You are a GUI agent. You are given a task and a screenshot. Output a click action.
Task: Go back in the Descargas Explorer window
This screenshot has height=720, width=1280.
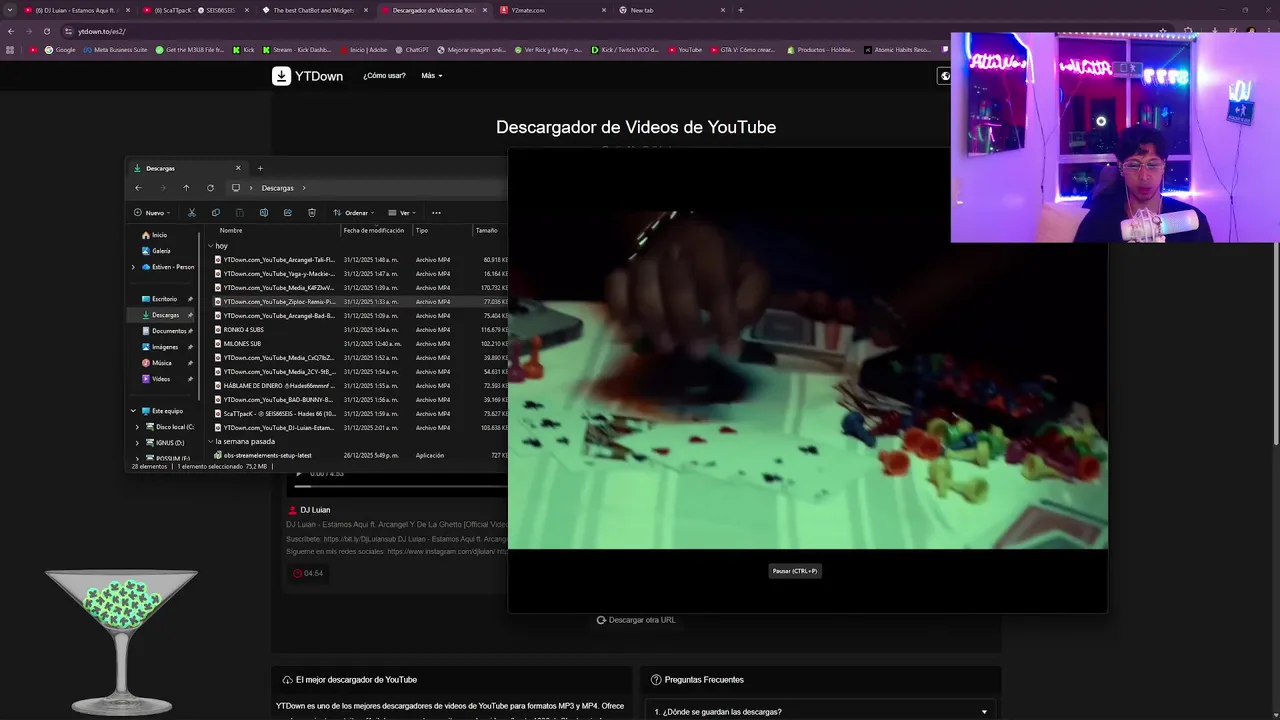tap(138, 188)
